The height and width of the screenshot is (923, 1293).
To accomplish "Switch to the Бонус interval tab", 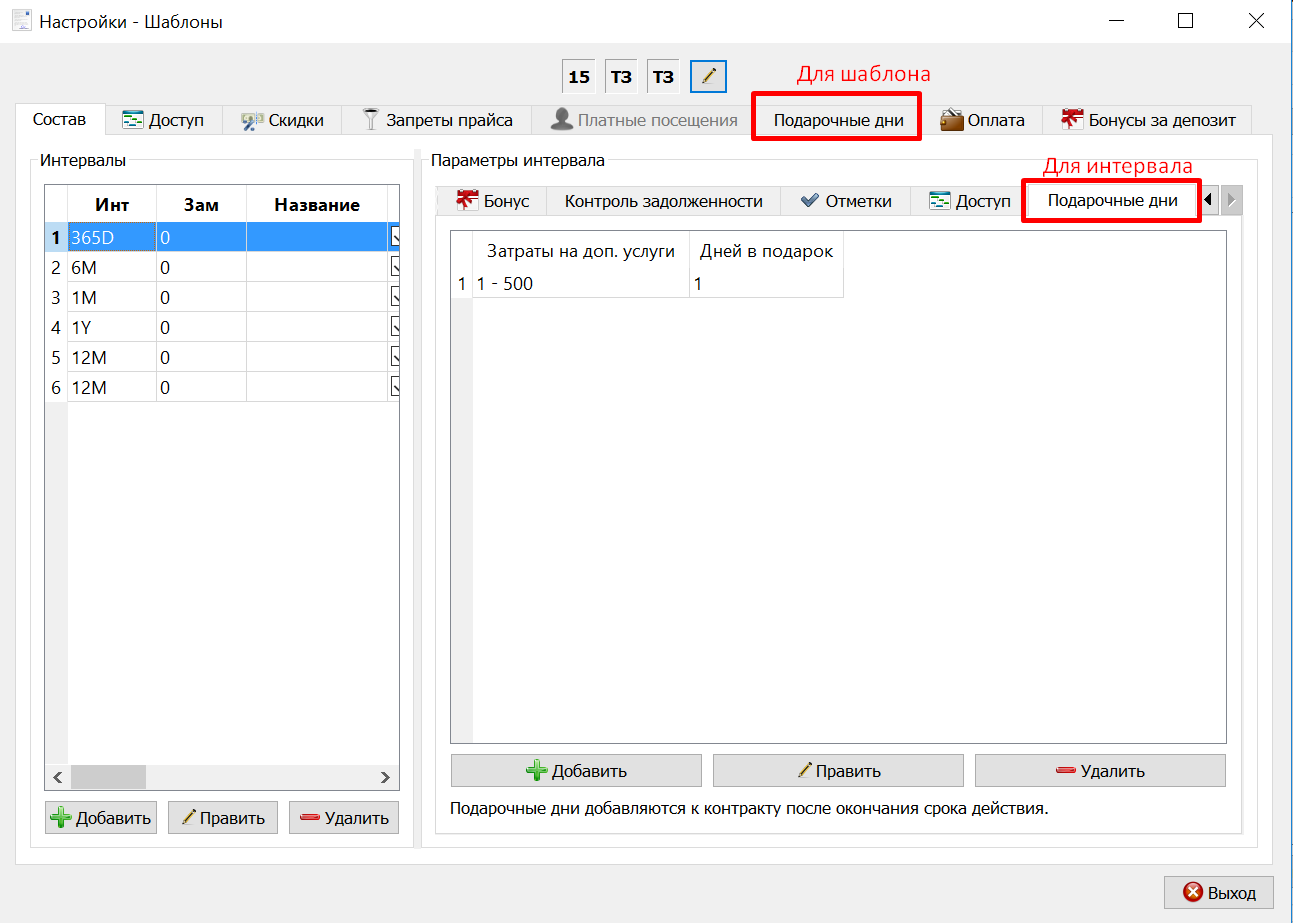I will (492, 201).
